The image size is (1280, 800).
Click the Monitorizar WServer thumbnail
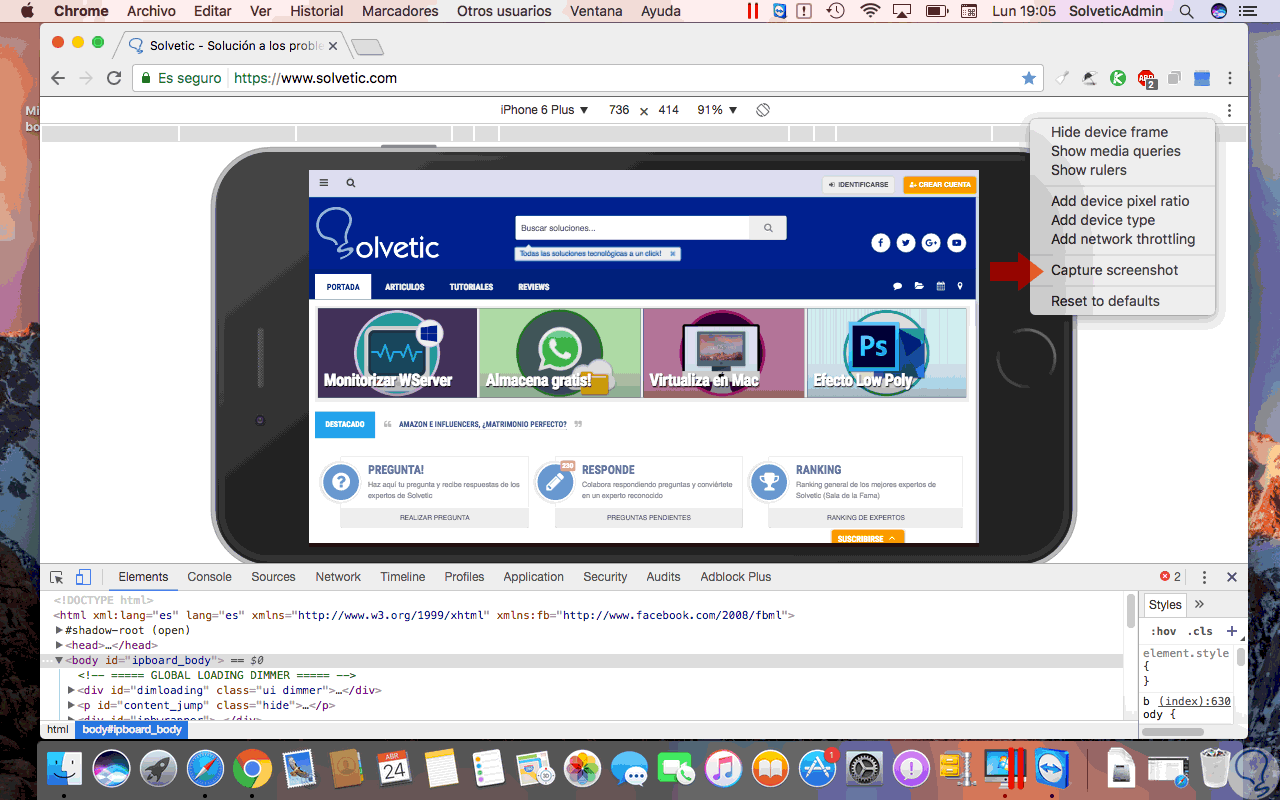(x=398, y=353)
